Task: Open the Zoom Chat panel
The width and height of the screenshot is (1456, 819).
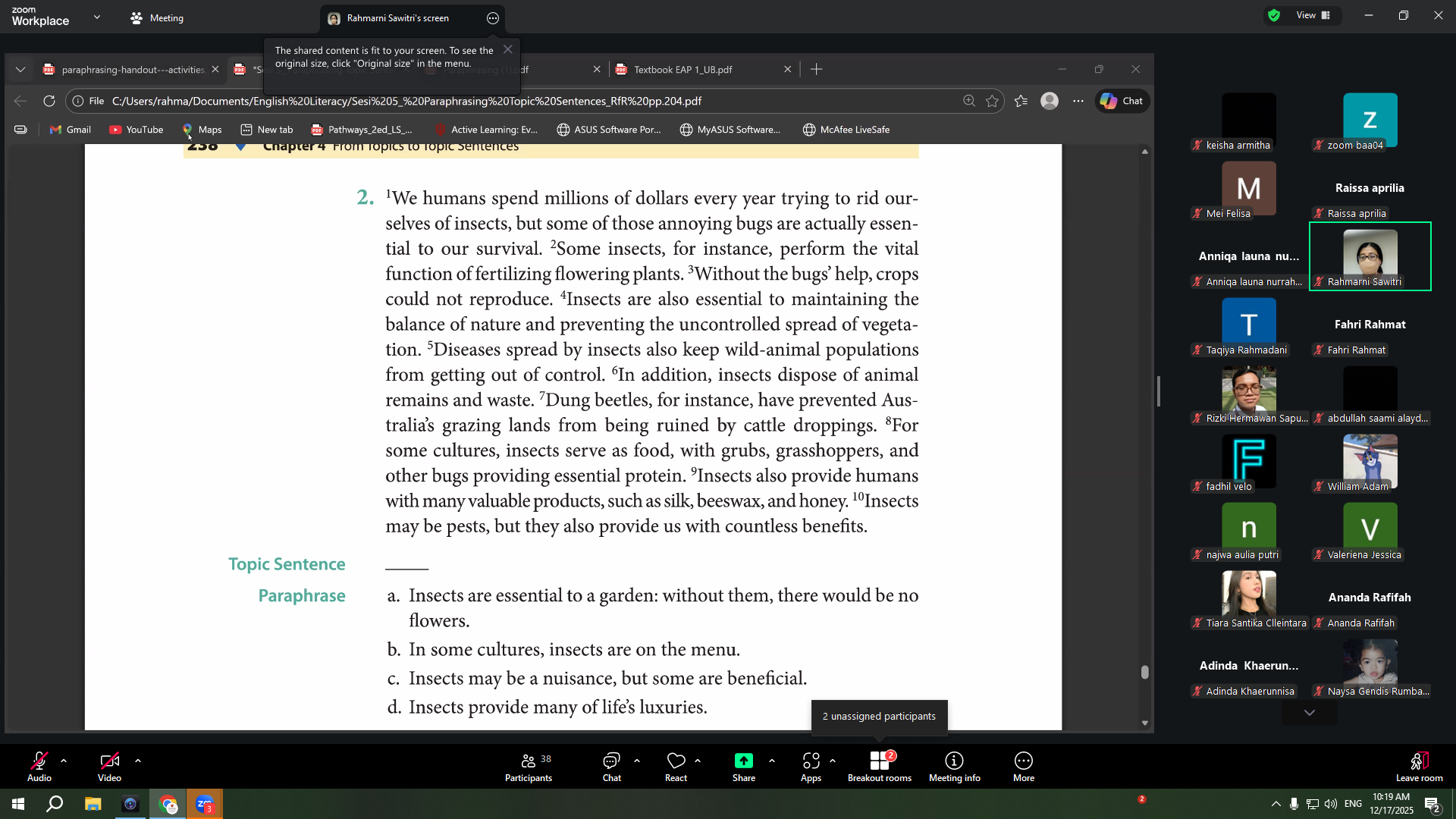Action: click(611, 766)
